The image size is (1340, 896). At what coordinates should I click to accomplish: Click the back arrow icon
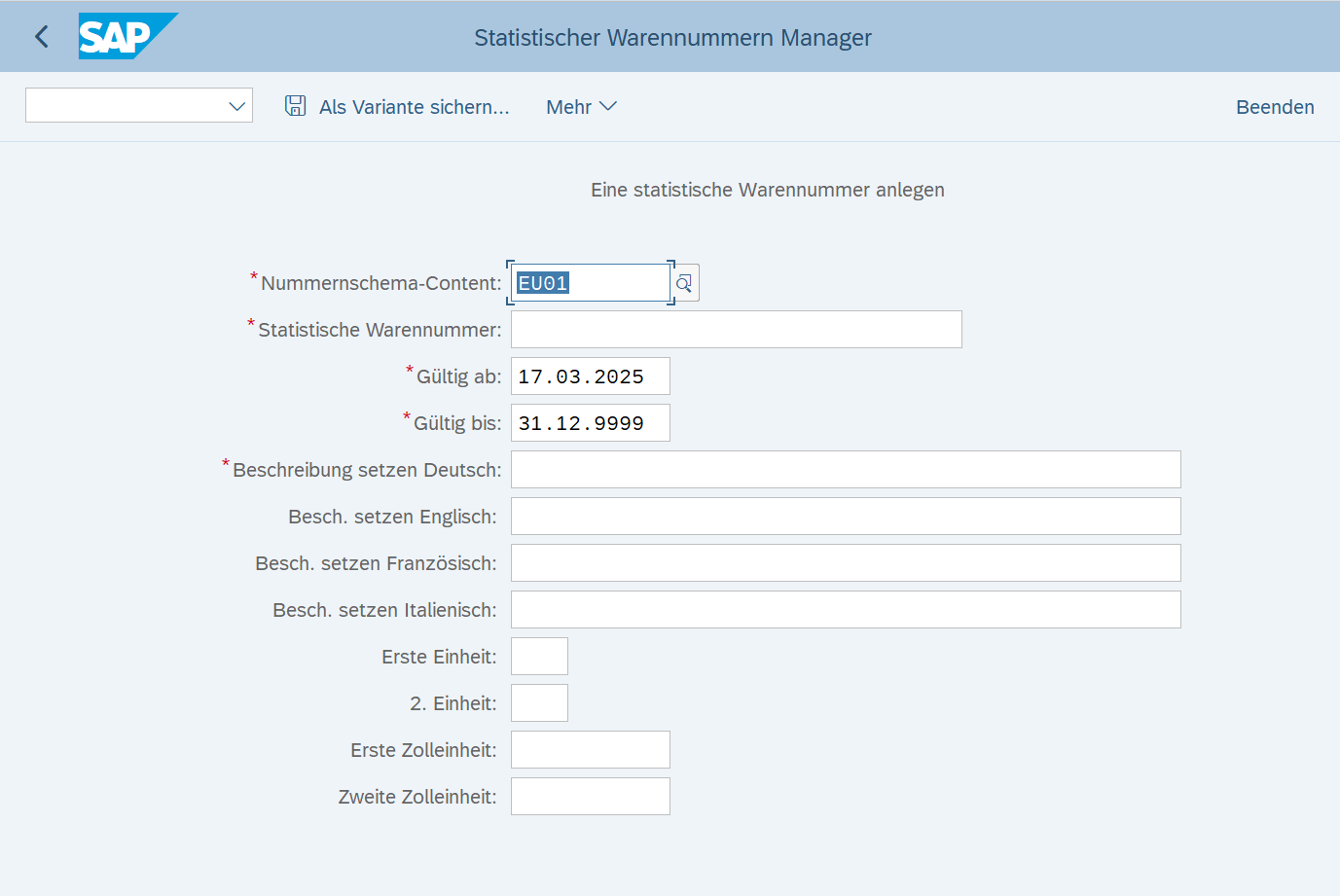41,37
